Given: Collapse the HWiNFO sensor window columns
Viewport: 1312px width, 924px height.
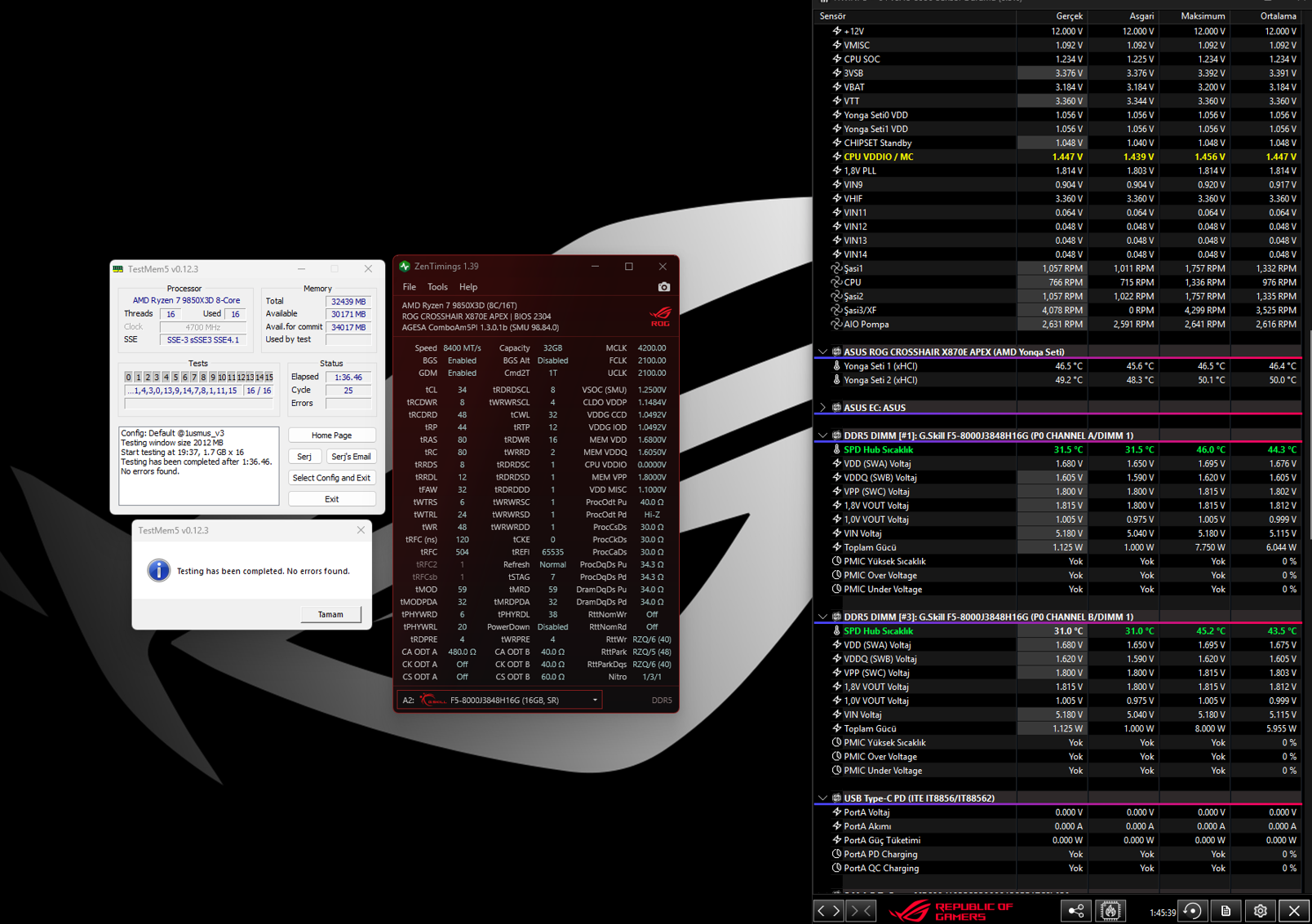Looking at the screenshot, I should (862, 911).
